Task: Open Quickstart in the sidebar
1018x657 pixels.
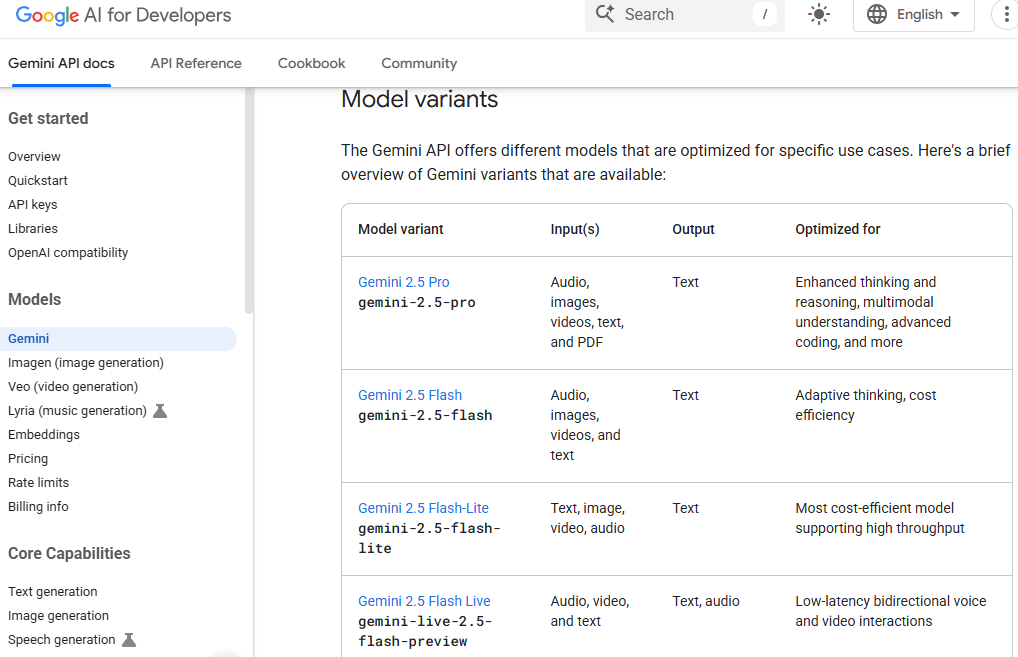Action: [x=38, y=180]
